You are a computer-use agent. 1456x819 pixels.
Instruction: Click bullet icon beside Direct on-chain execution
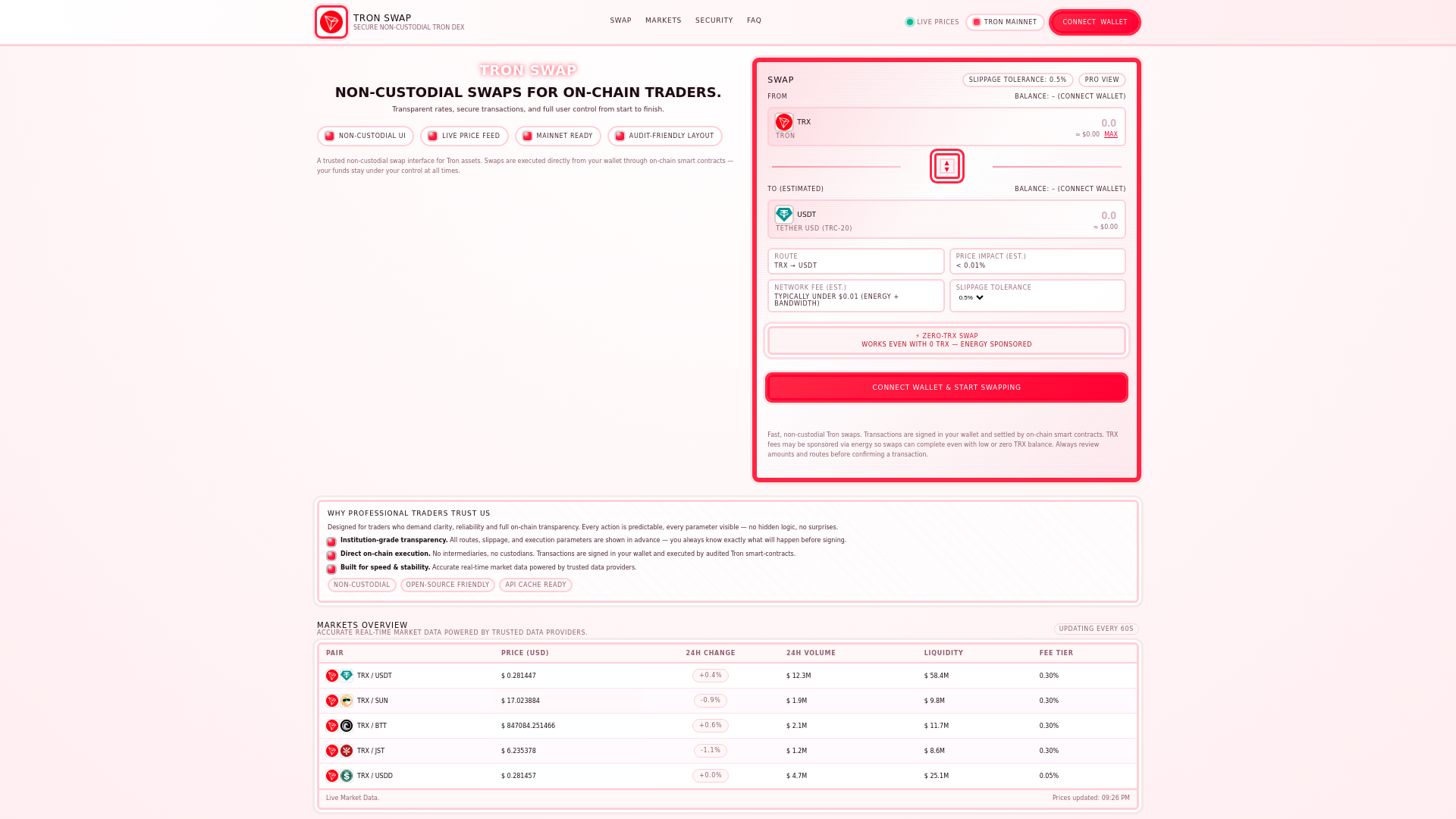click(331, 555)
